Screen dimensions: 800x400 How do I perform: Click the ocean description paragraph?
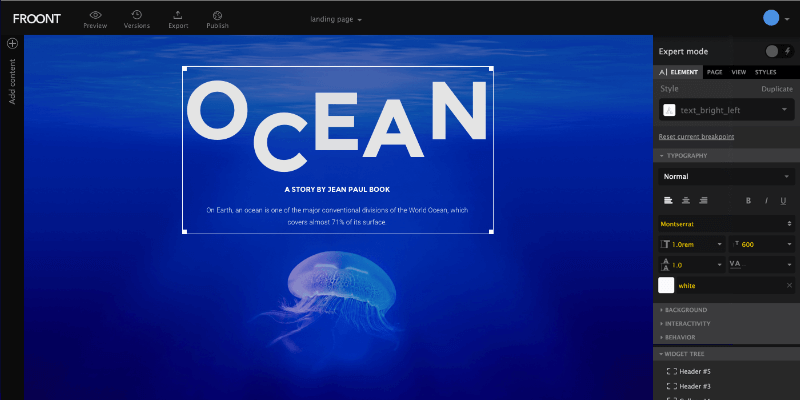point(337,216)
